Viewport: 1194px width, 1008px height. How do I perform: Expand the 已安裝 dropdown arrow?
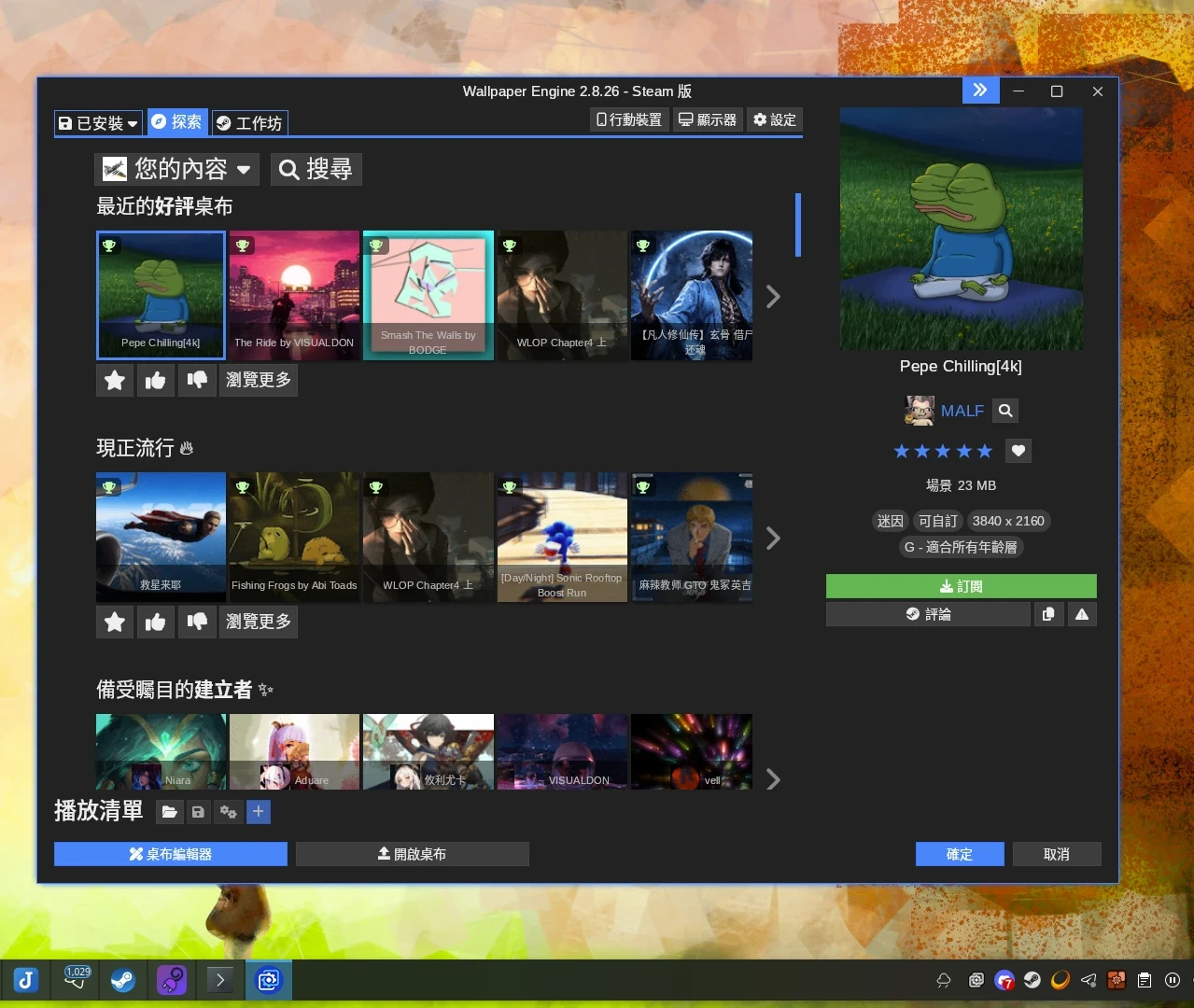[x=133, y=123]
